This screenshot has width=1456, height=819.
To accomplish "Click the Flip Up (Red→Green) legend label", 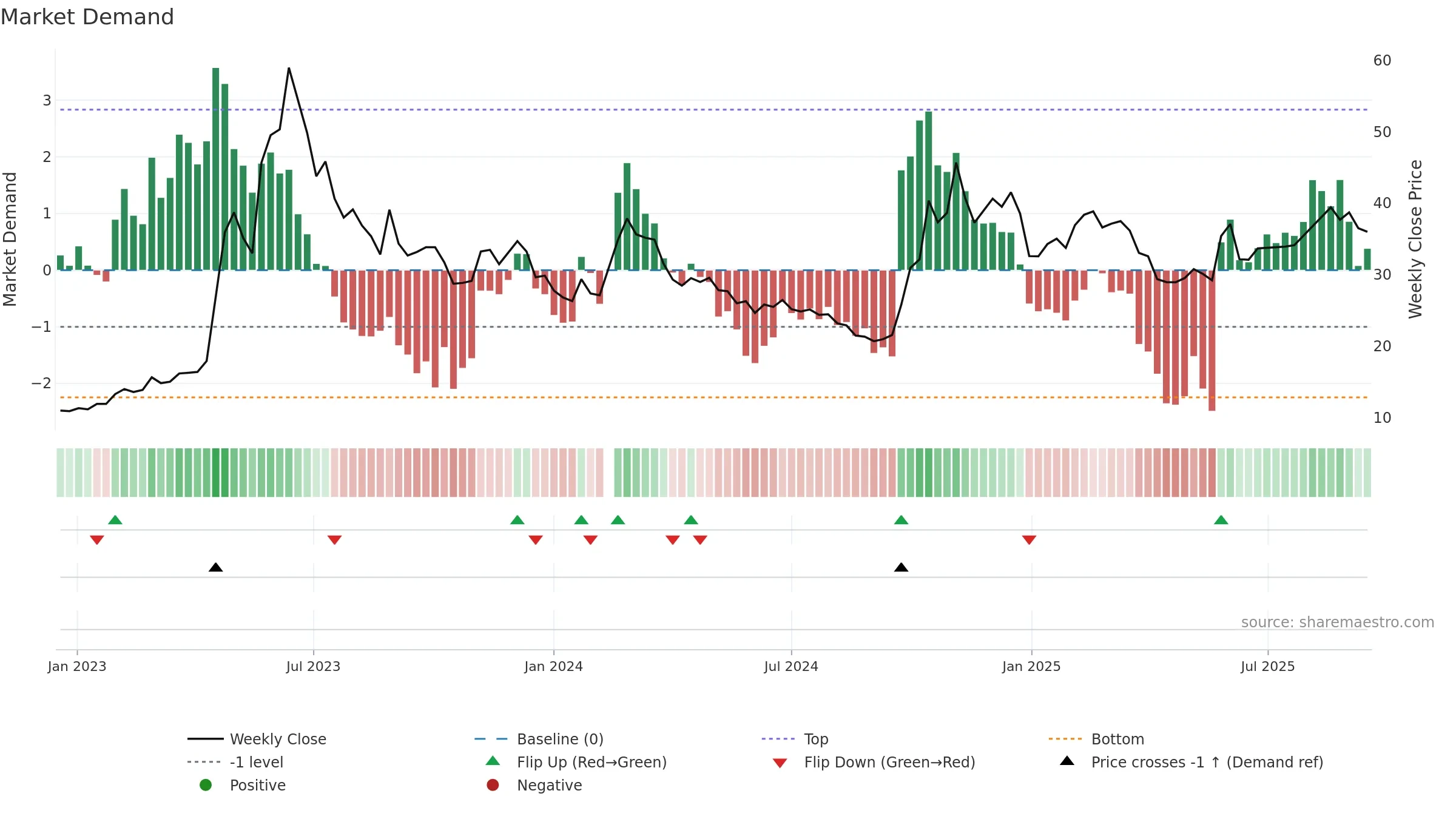I will (592, 763).
